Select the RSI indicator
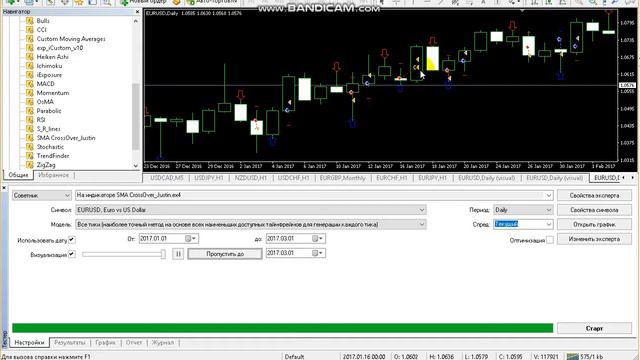Viewport: 640px width, 360px height. click(x=41, y=120)
